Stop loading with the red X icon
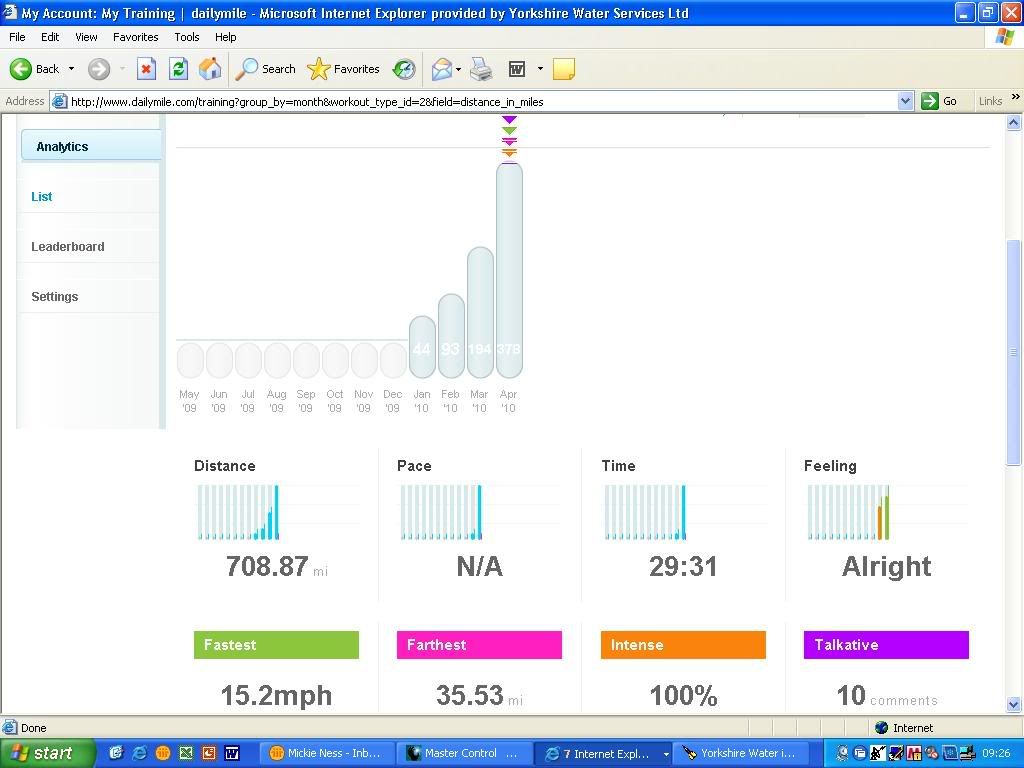This screenshot has width=1024, height=768. click(x=146, y=69)
